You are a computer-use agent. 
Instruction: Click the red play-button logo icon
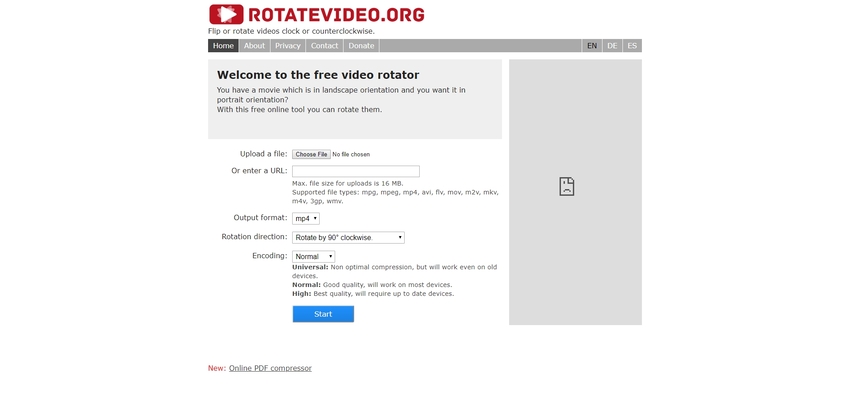pos(226,14)
